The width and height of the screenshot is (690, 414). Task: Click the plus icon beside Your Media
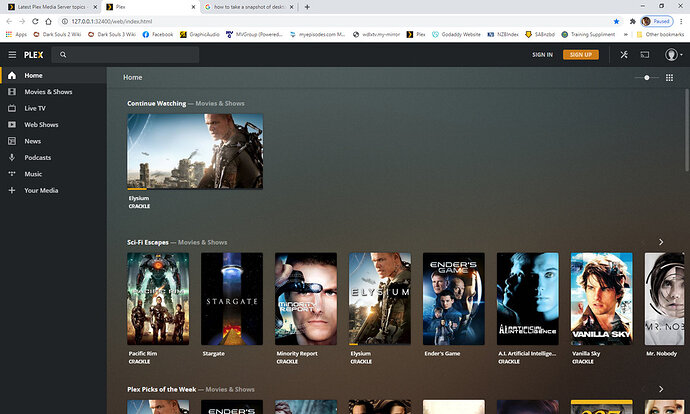click(12, 190)
